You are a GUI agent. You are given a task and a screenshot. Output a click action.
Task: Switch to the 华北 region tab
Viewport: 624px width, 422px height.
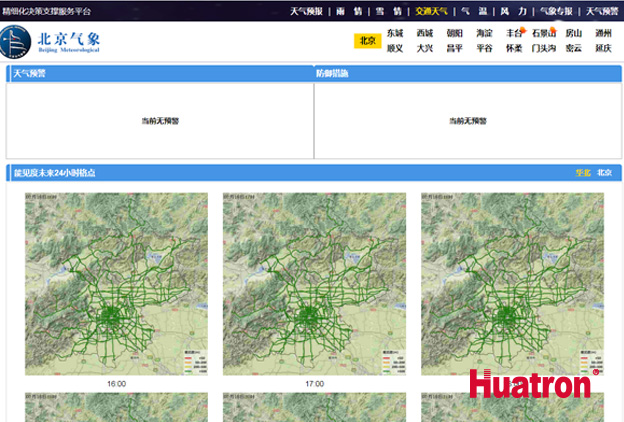click(x=583, y=173)
